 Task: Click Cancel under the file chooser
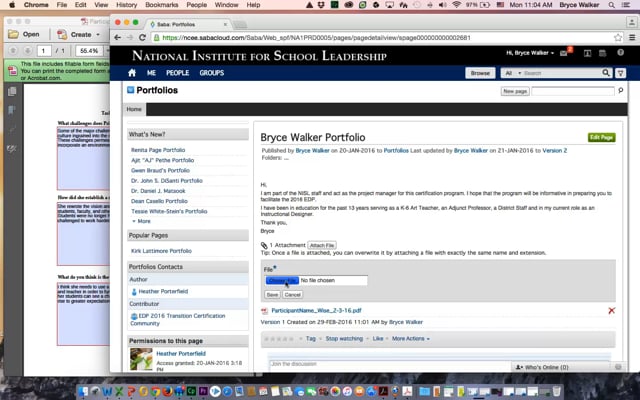click(x=293, y=295)
